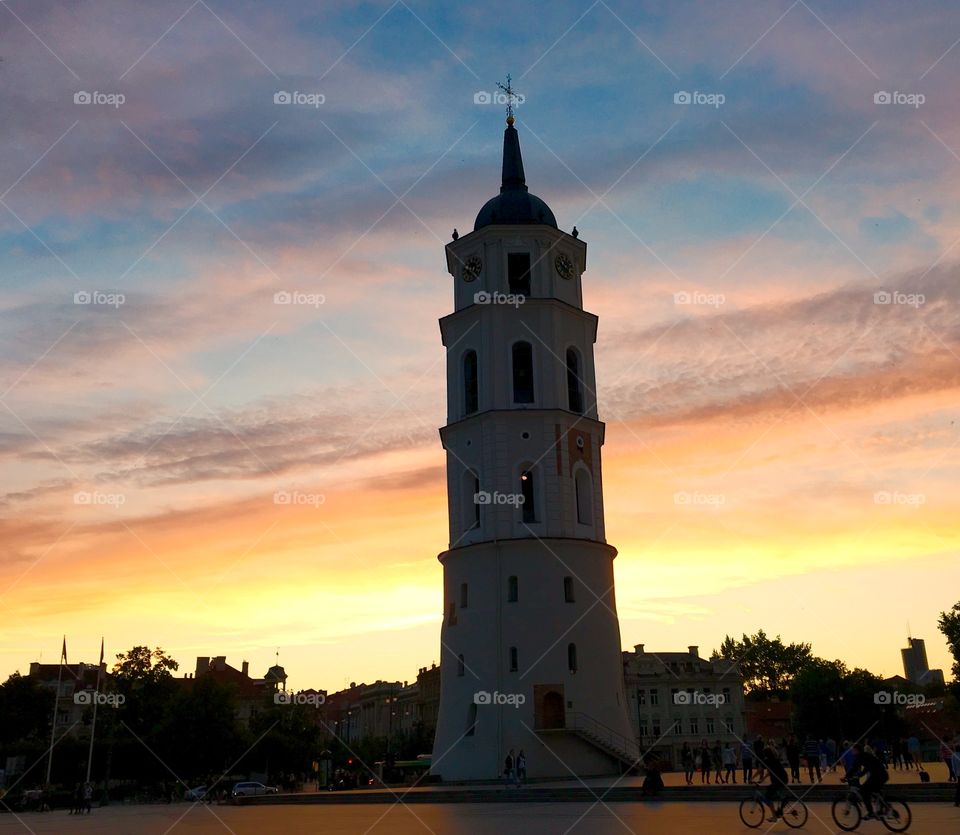Select the spire cross atop the tower
Screen dimensions: 960x835
point(510,93)
